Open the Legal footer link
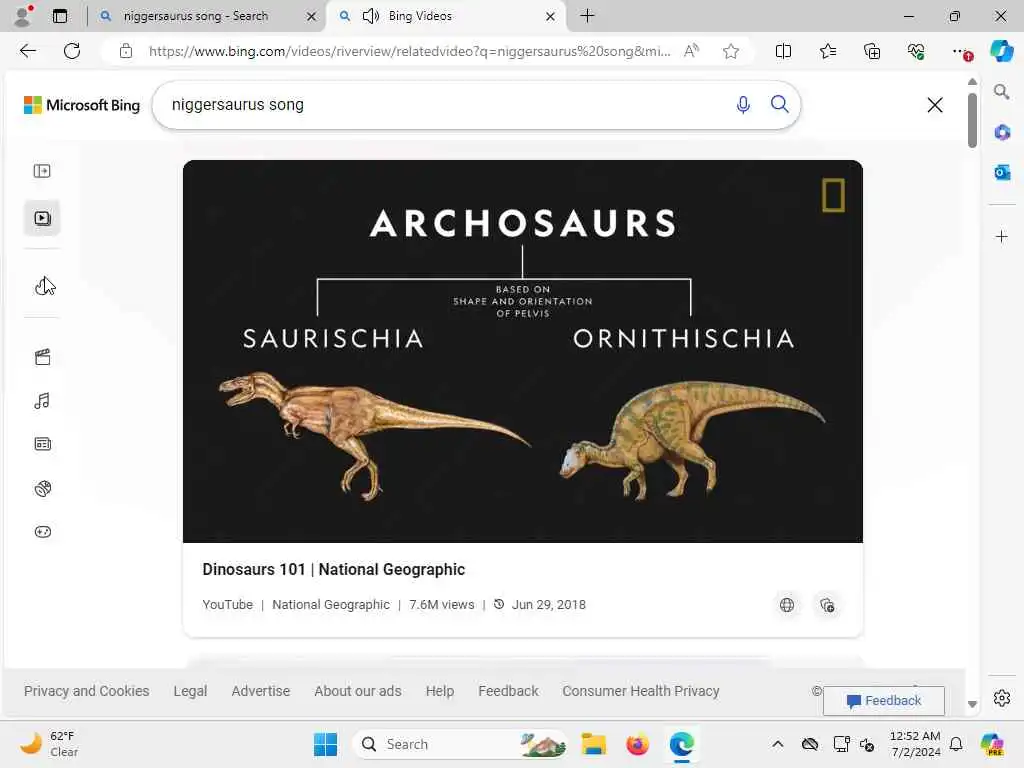1024x768 pixels. click(190, 691)
